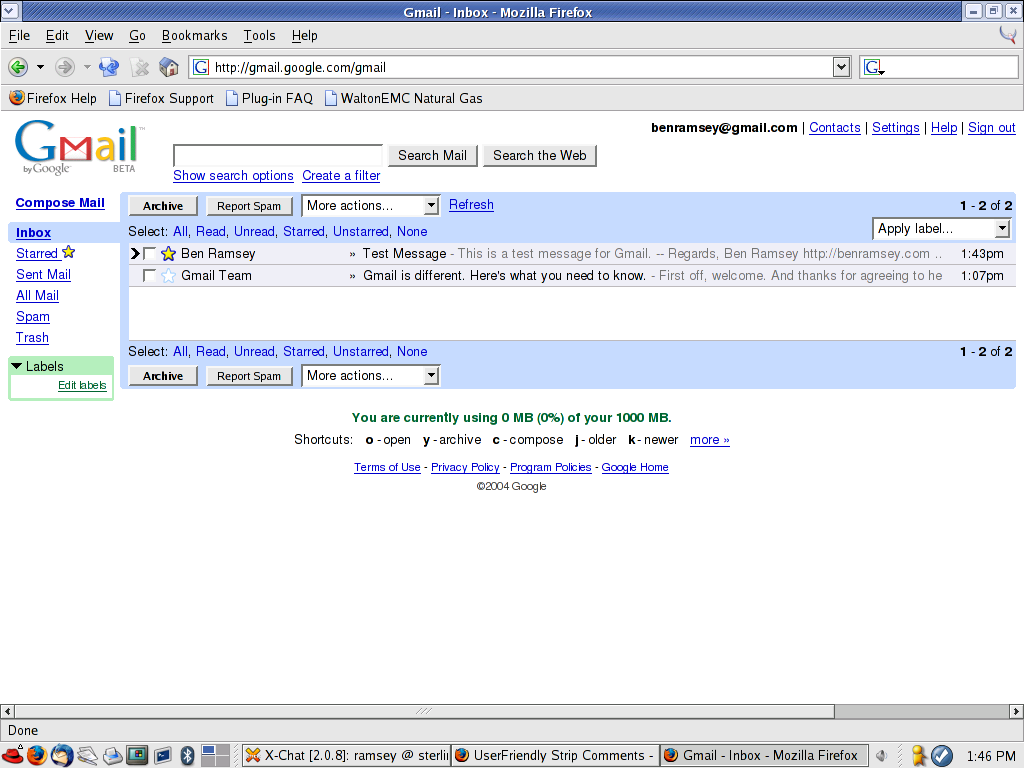Select the checkbox beside Ben Ramsey's email

(x=149, y=253)
